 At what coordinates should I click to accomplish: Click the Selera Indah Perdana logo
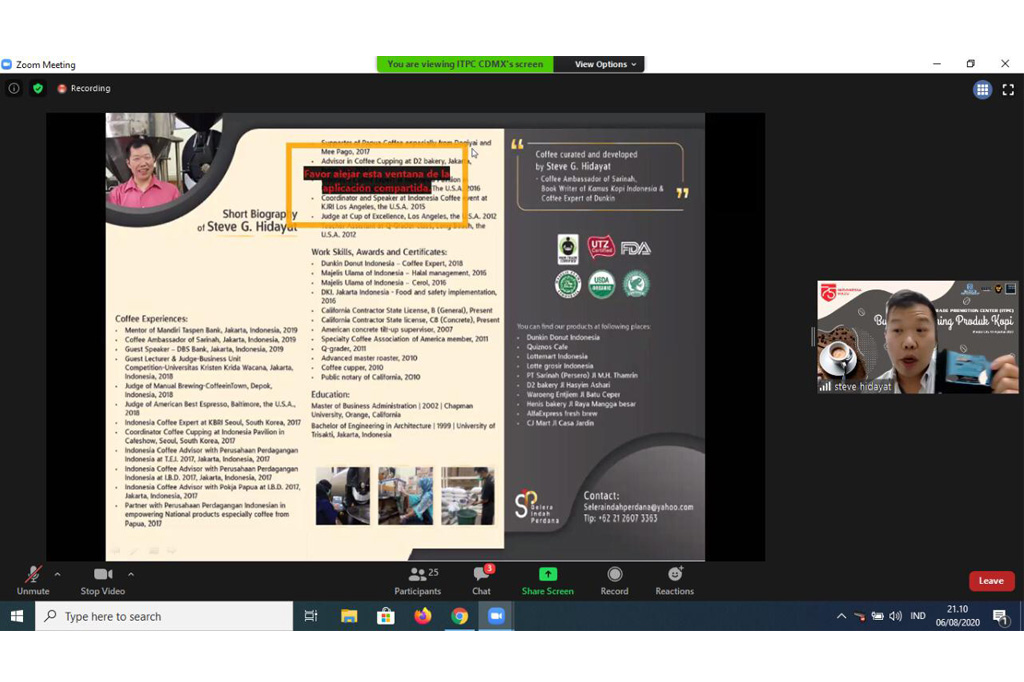537,506
